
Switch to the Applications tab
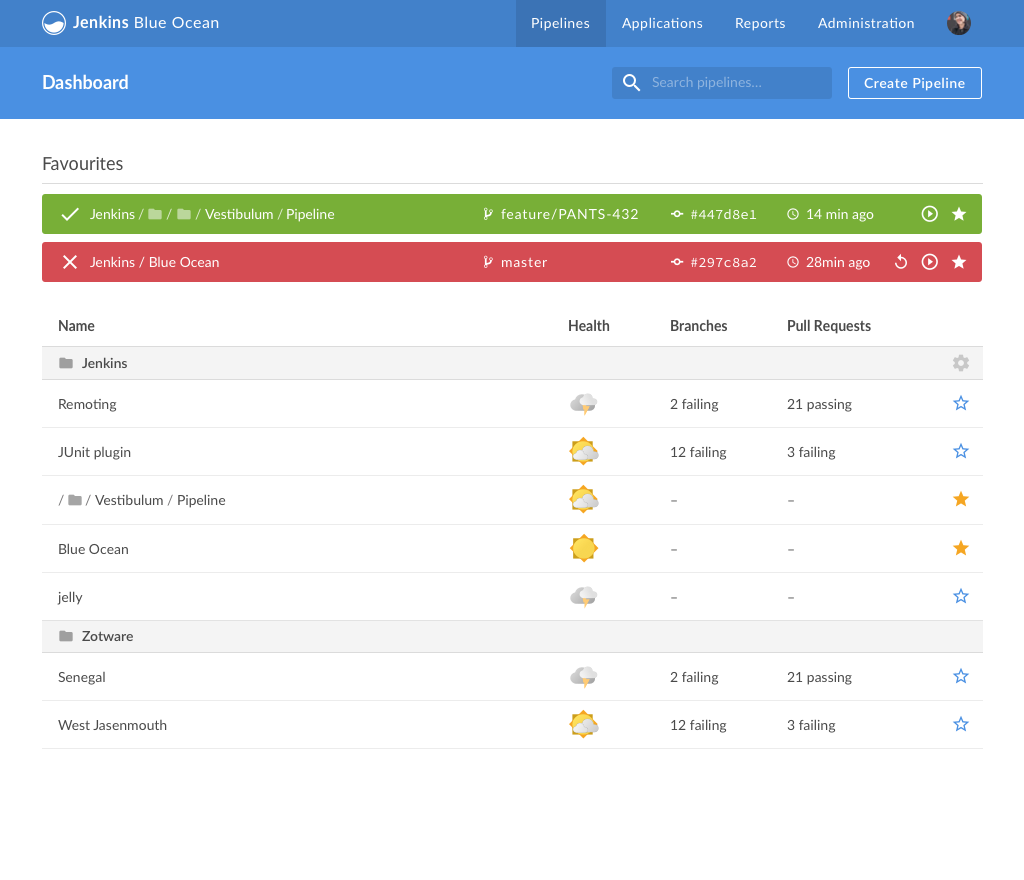661,23
